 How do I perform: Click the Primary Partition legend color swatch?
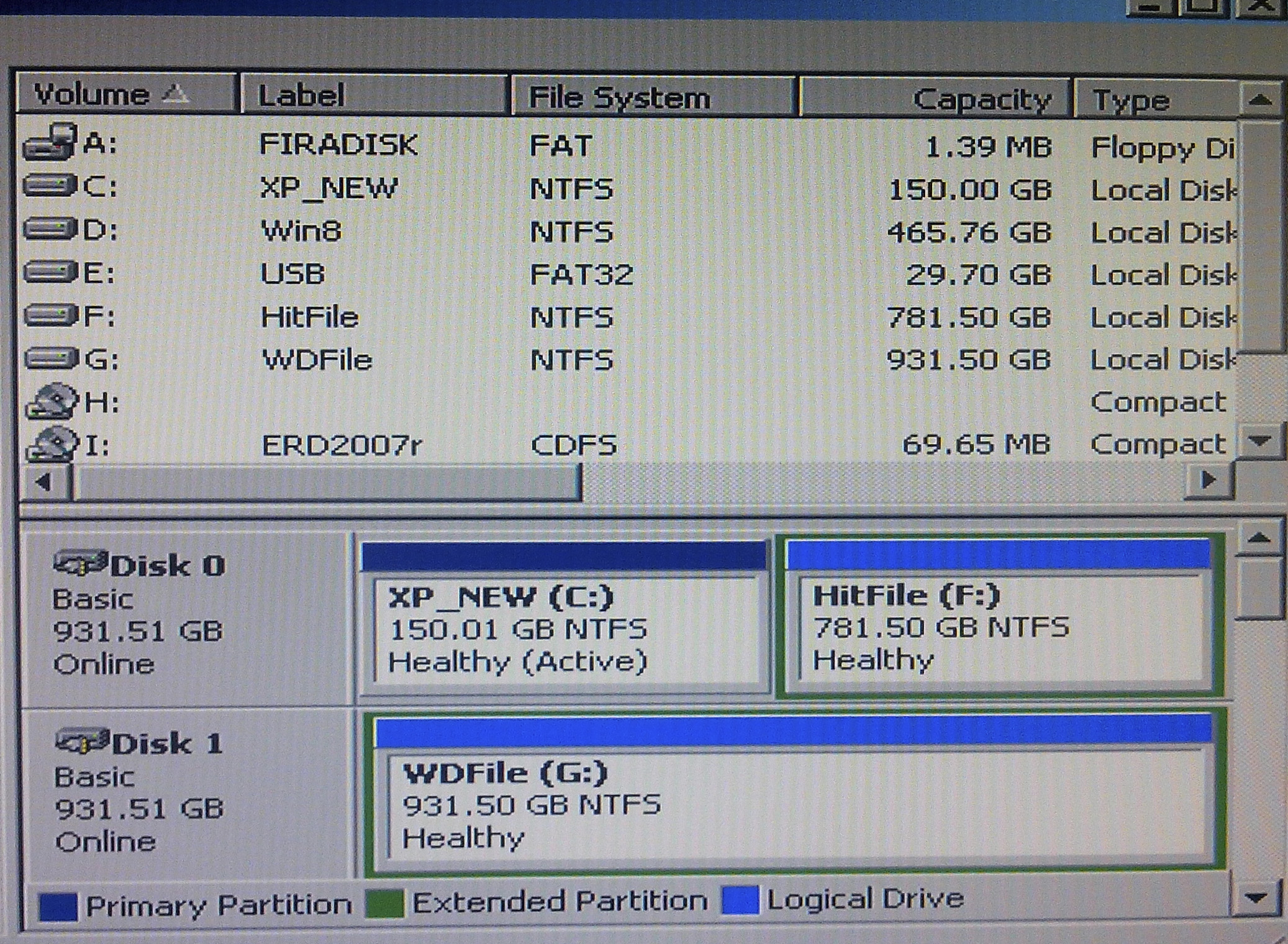click(x=58, y=906)
